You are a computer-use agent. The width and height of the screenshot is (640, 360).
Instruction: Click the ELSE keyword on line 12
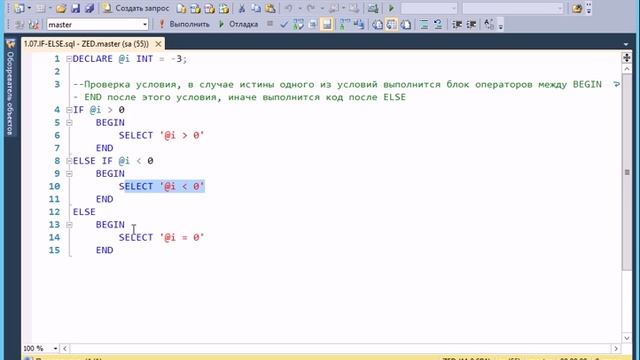[84, 212]
